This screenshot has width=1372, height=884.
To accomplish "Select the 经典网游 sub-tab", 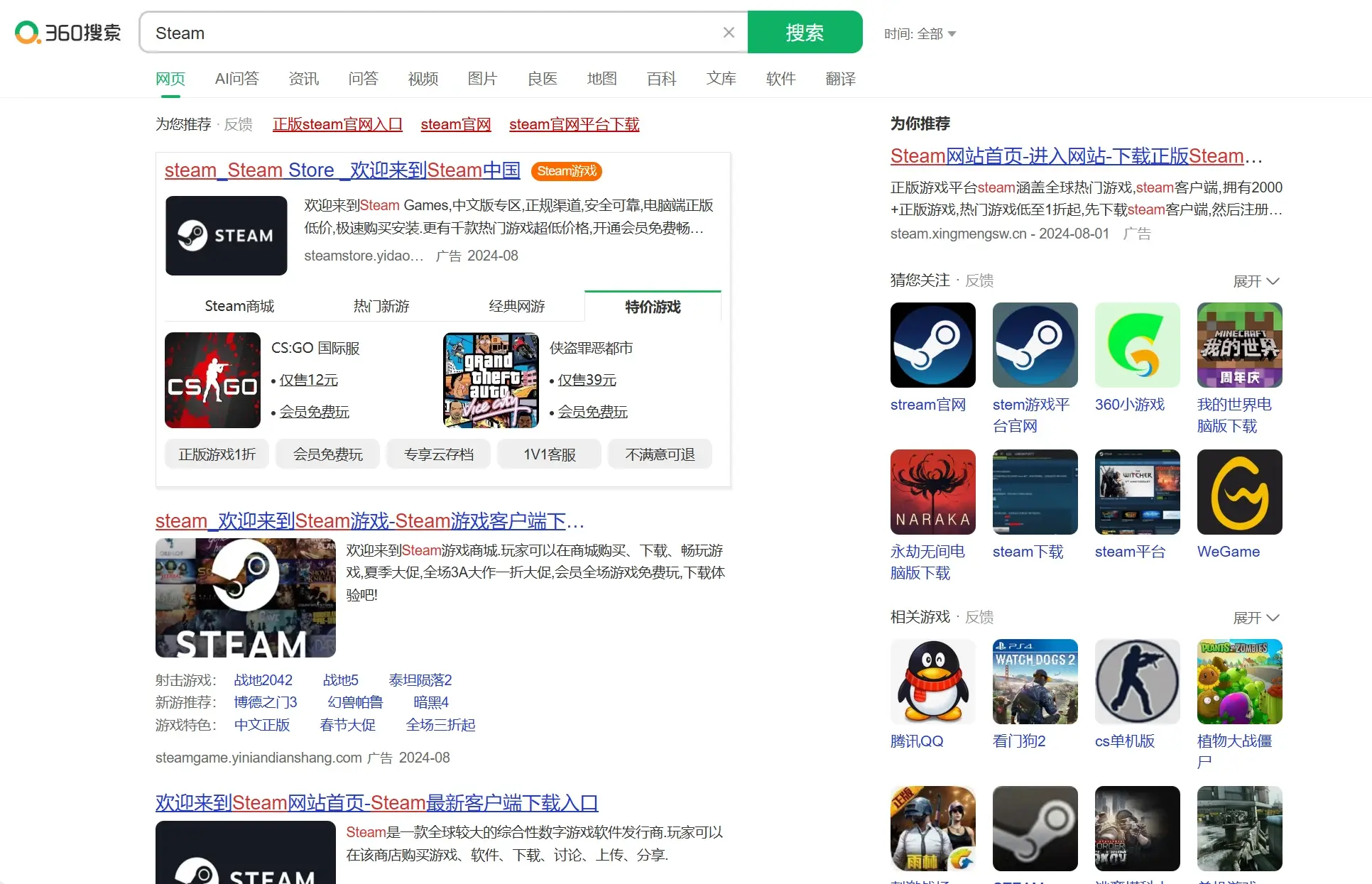I will pyautogui.click(x=517, y=306).
